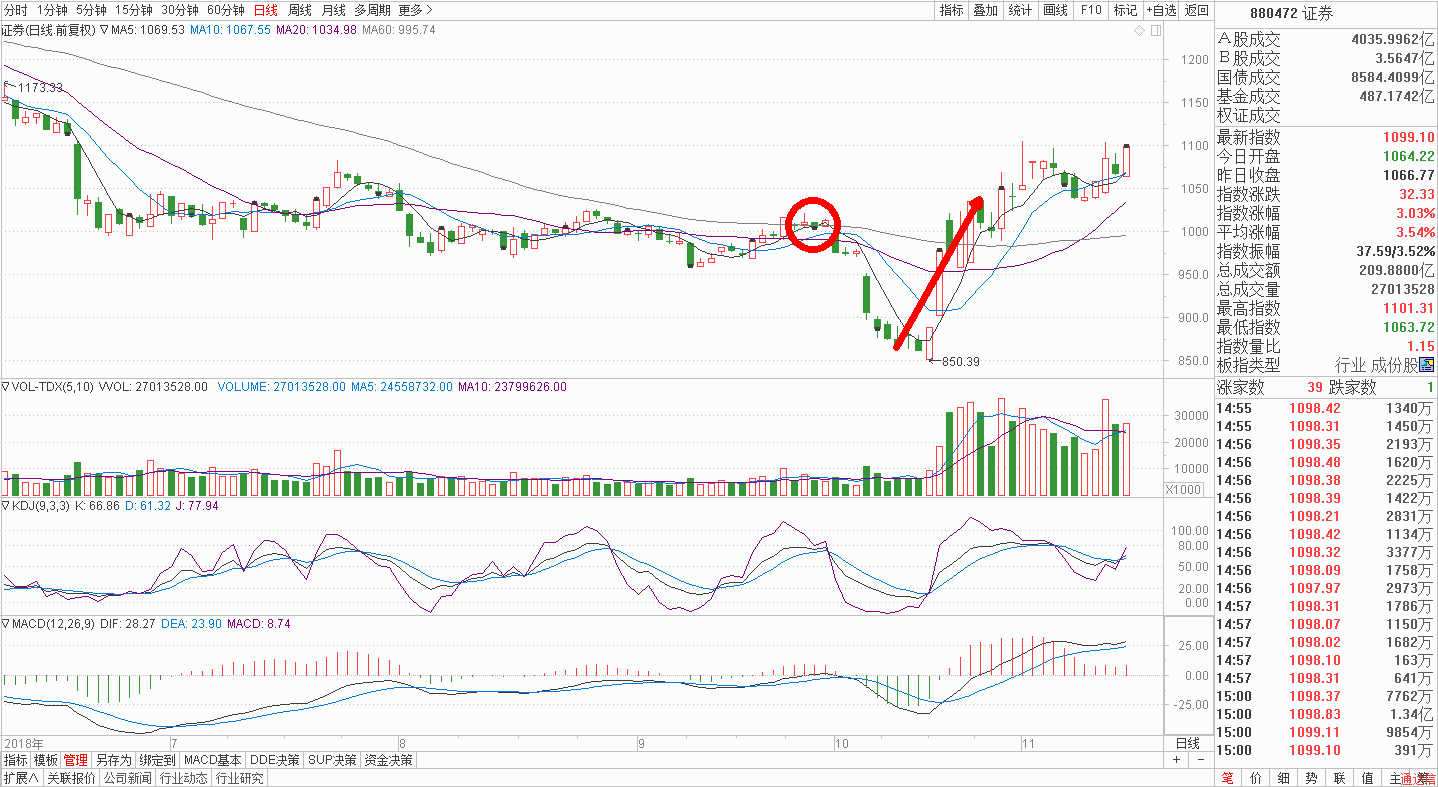Click the A股成交 value 4035.9962亿
The height and width of the screenshot is (787, 1438).
point(1392,39)
